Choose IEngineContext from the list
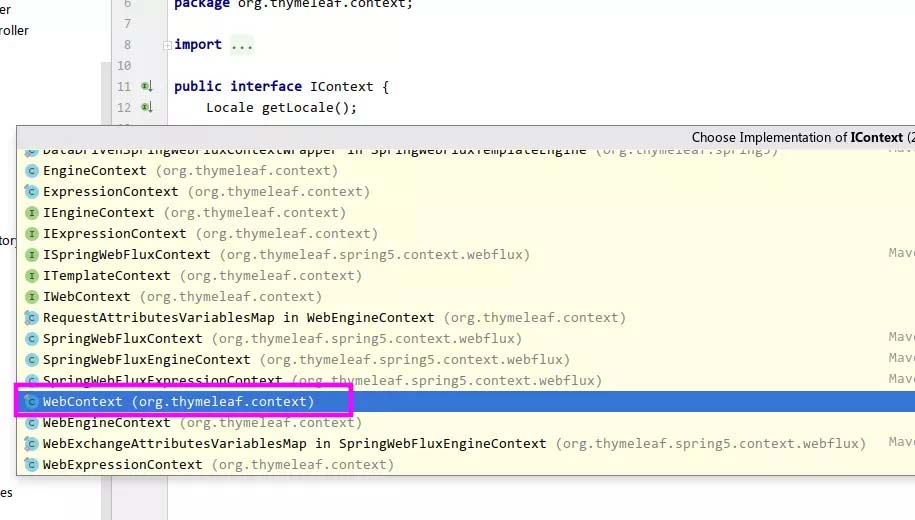The height and width of the screenshot is (520, 915). [466, 213]
